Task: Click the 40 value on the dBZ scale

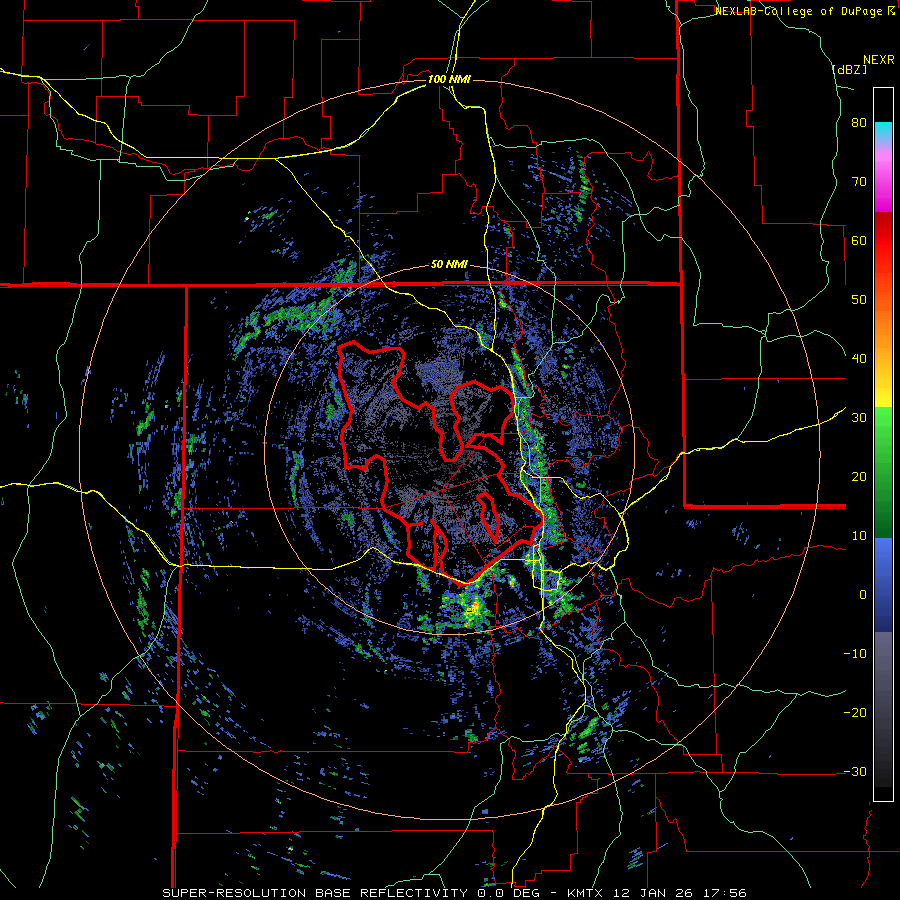Action: point(859,359)
